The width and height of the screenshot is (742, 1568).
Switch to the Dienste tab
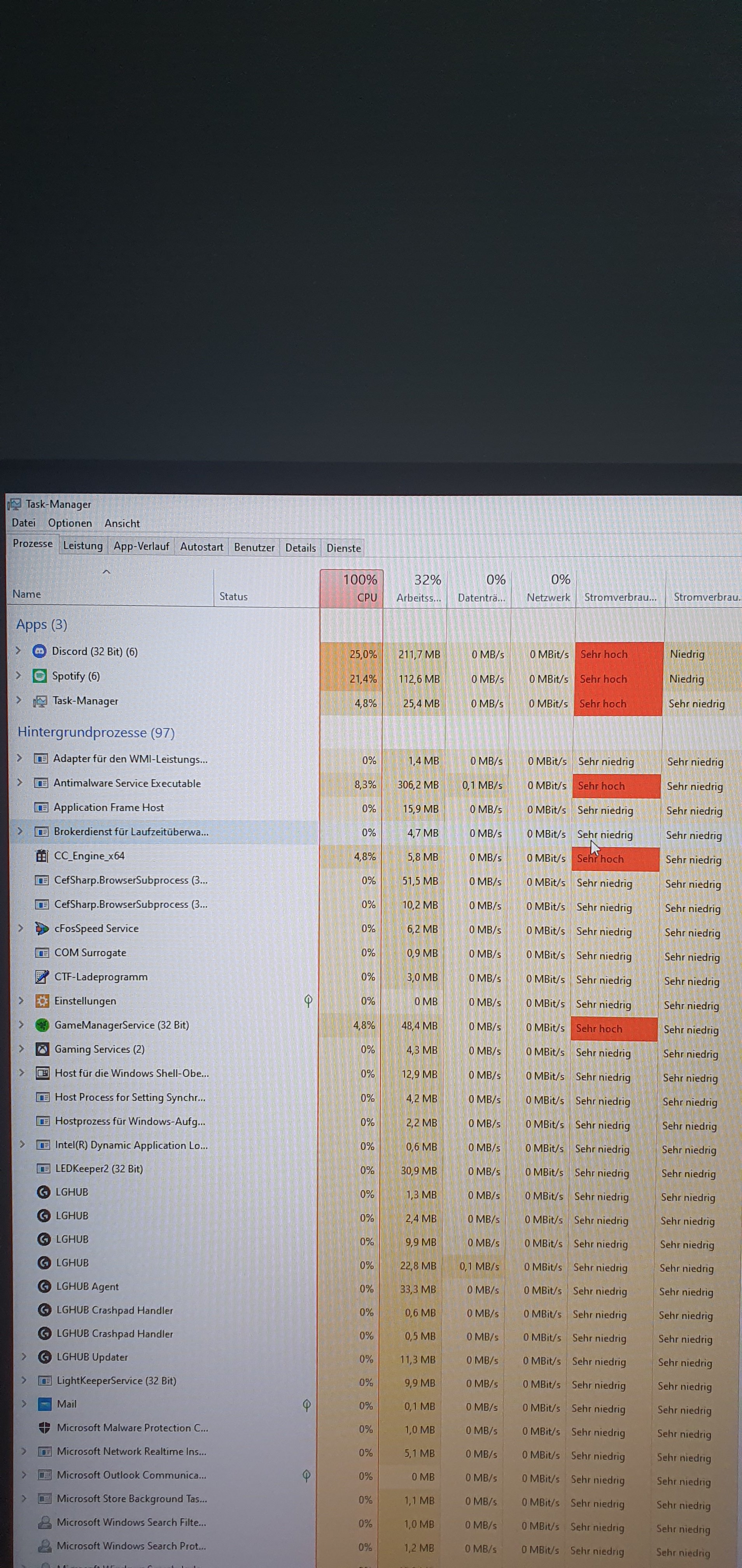344,548
